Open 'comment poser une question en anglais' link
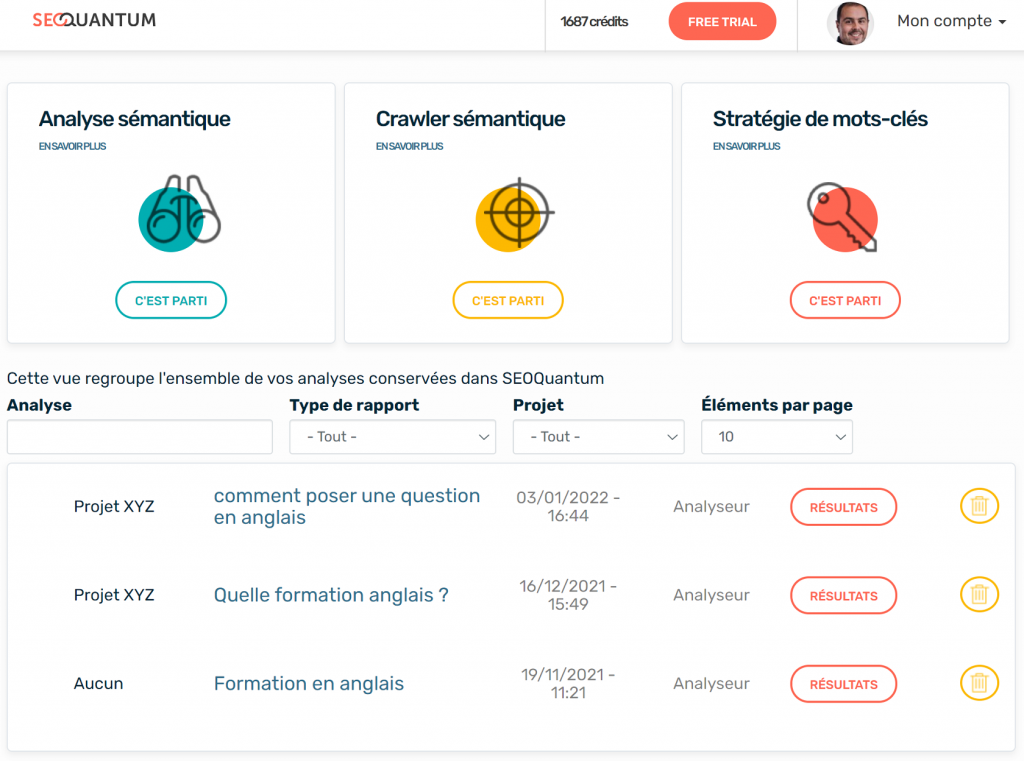This screenshot has width=1024, height=761. pyautogui.click(x=346, y=506)
